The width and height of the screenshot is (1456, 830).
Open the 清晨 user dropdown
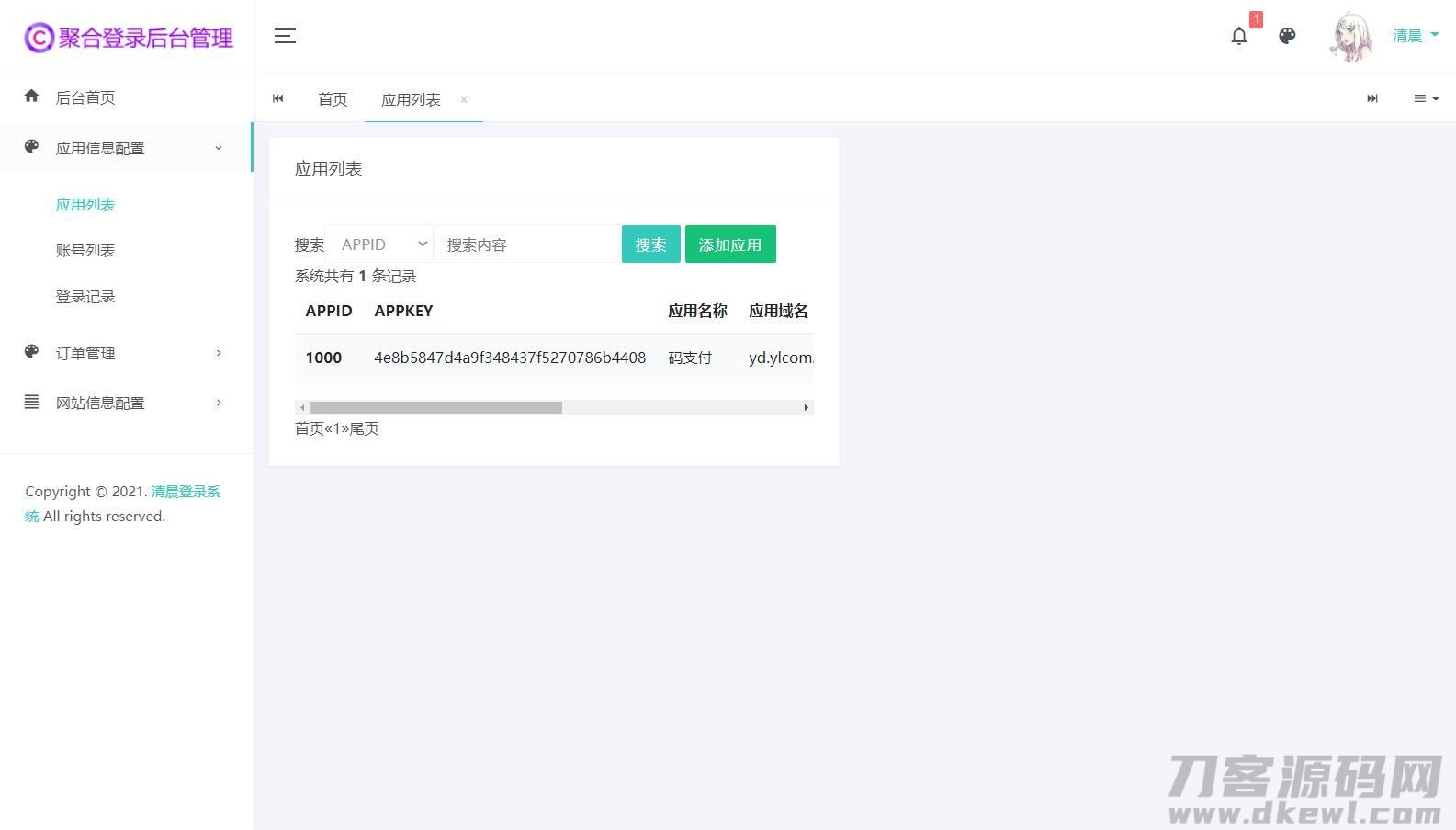[1416, 36]
